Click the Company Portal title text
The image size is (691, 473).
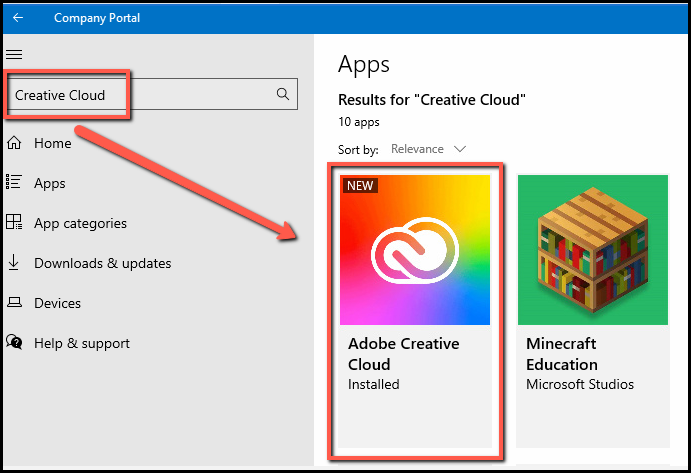(x=97, y=18)
